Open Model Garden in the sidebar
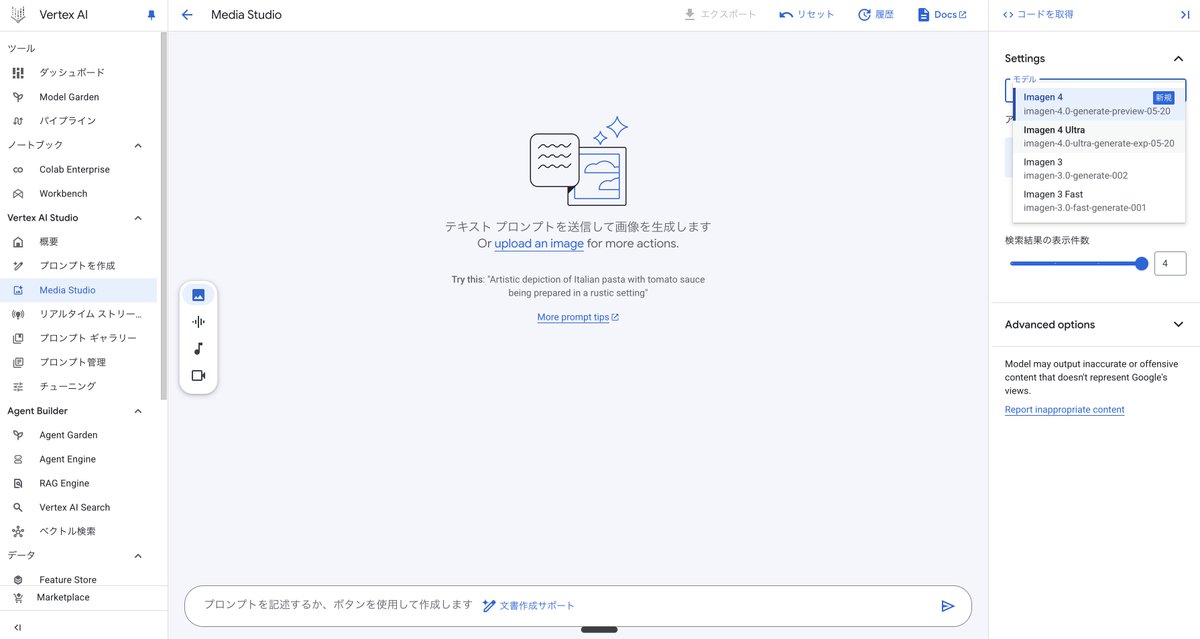The width and height of the screenshot is (1200, 639). pos(80,97)
